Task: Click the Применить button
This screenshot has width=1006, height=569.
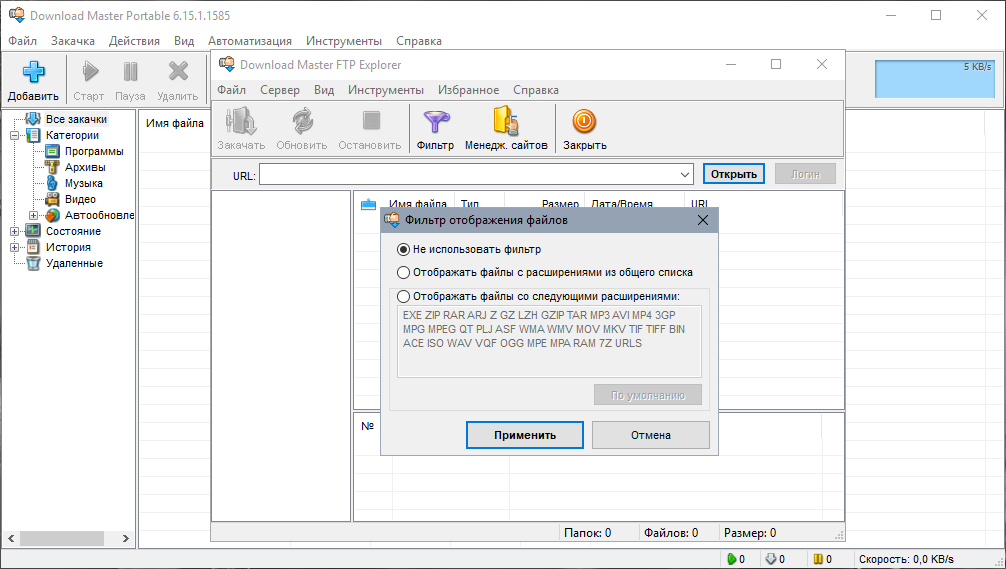Action: (x=525, y=435)
